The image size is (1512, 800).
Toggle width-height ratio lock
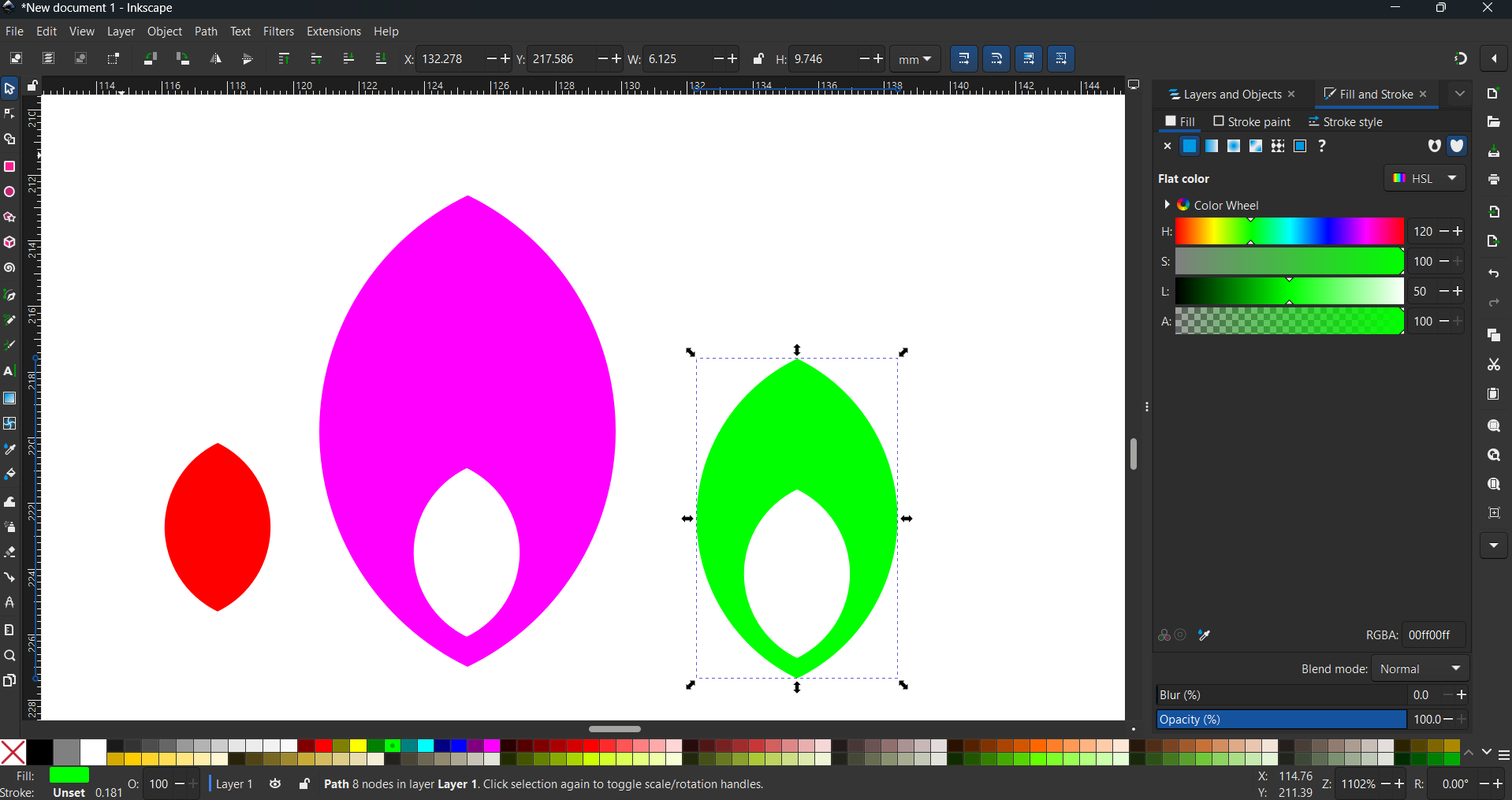pyautogui.click(x=758, y=58)
